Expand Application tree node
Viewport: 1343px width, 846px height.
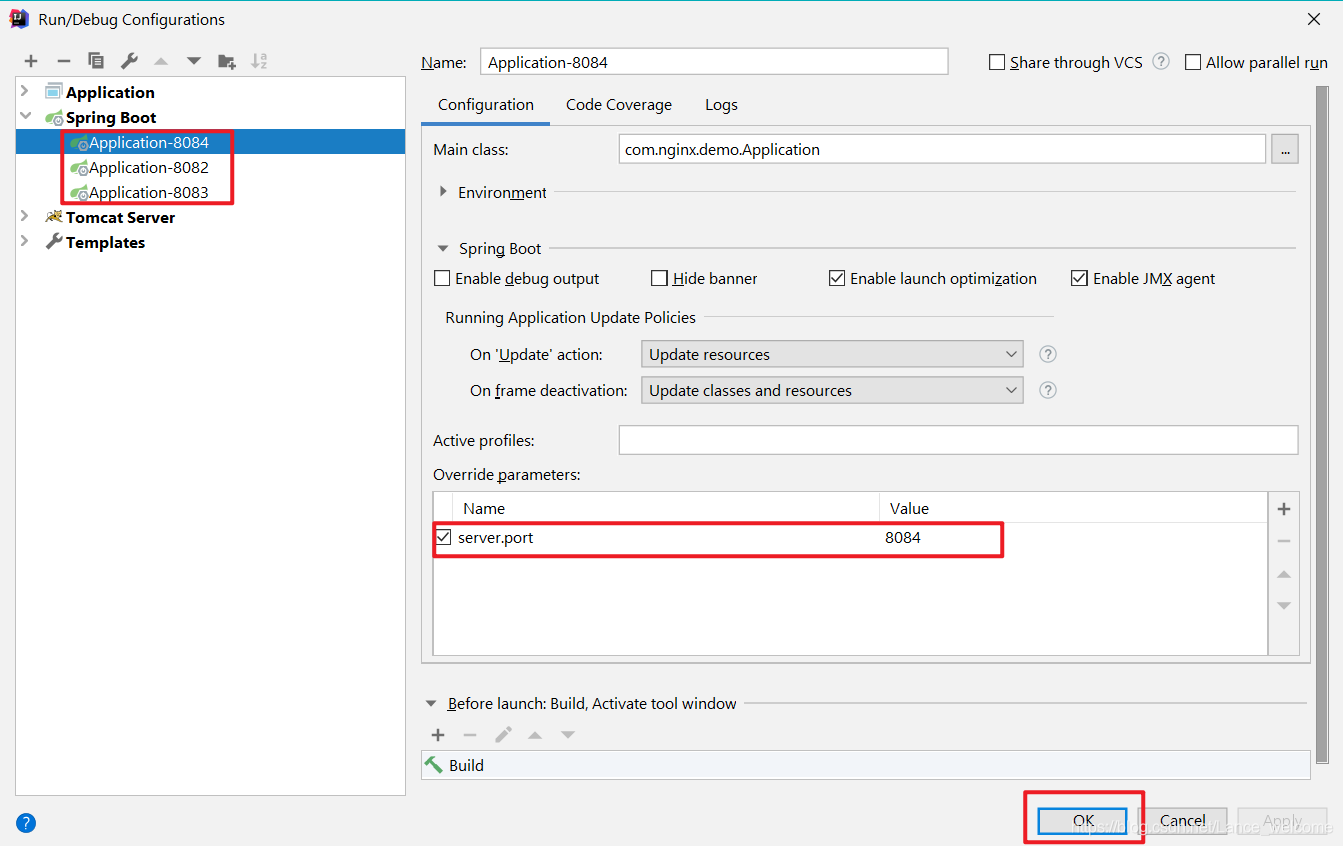click(25, 91)
